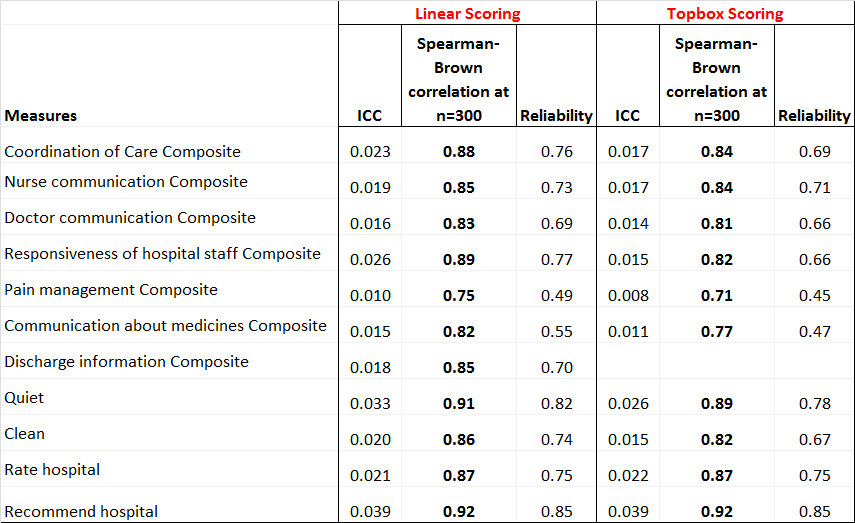Click the Quiet row label

25,398
